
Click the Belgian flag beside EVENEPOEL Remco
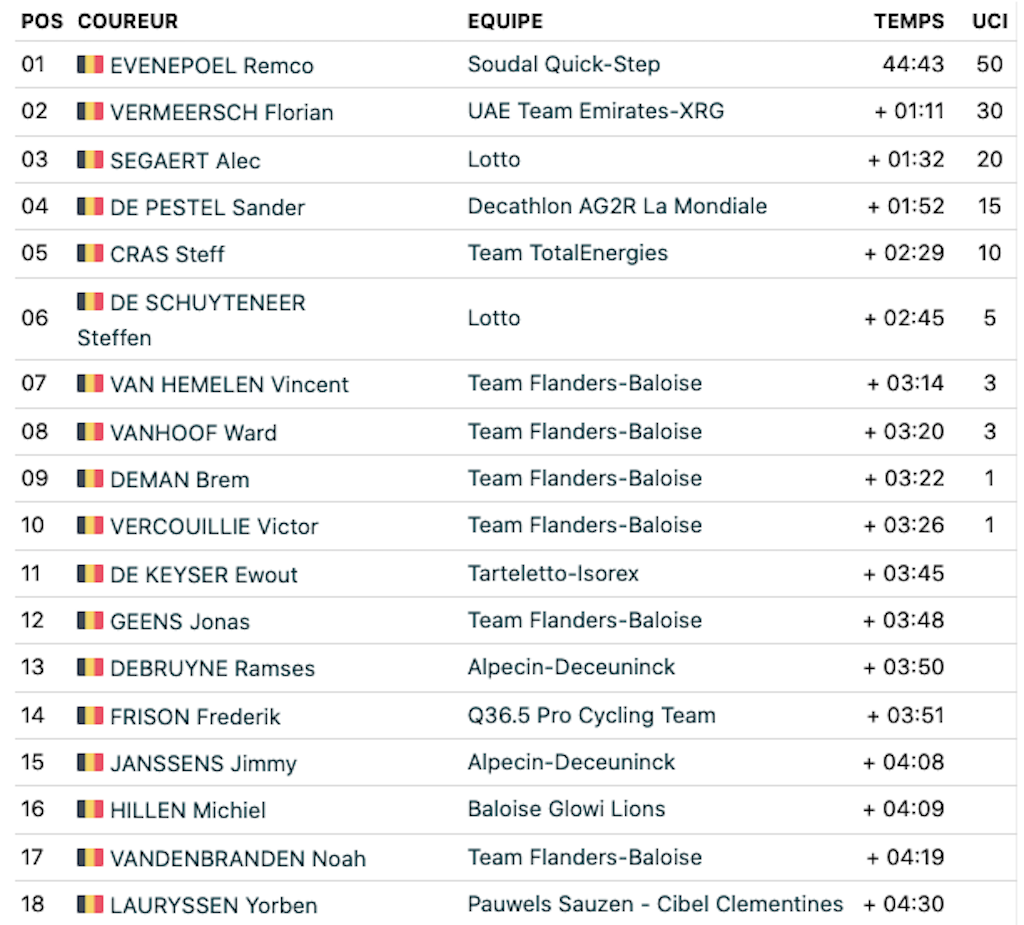click(x=90, y=64)
